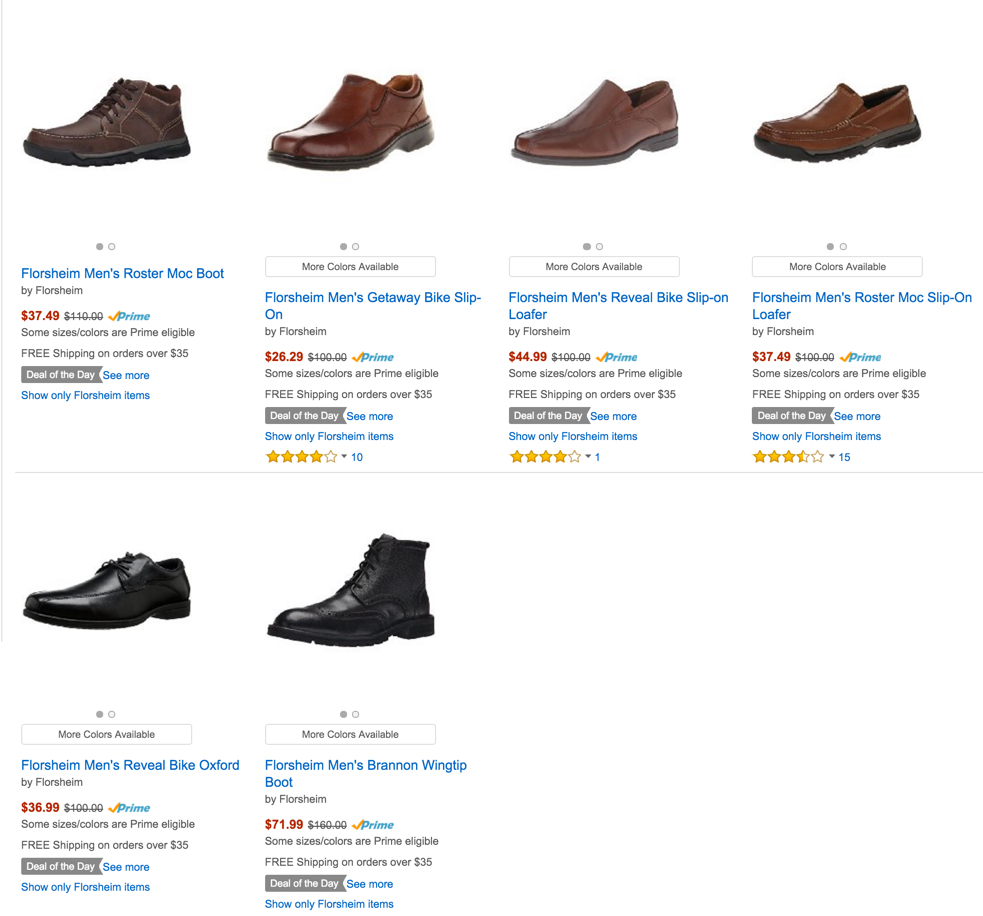Open the rating dropdown beside Getaway Slip-On stars

coord(343,456)
